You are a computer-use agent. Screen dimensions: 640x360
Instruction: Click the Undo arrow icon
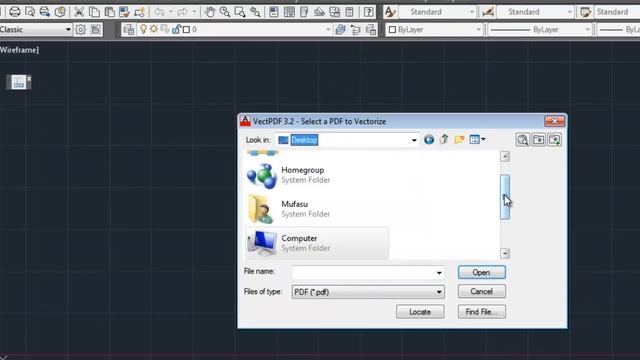tap(159, 12)
